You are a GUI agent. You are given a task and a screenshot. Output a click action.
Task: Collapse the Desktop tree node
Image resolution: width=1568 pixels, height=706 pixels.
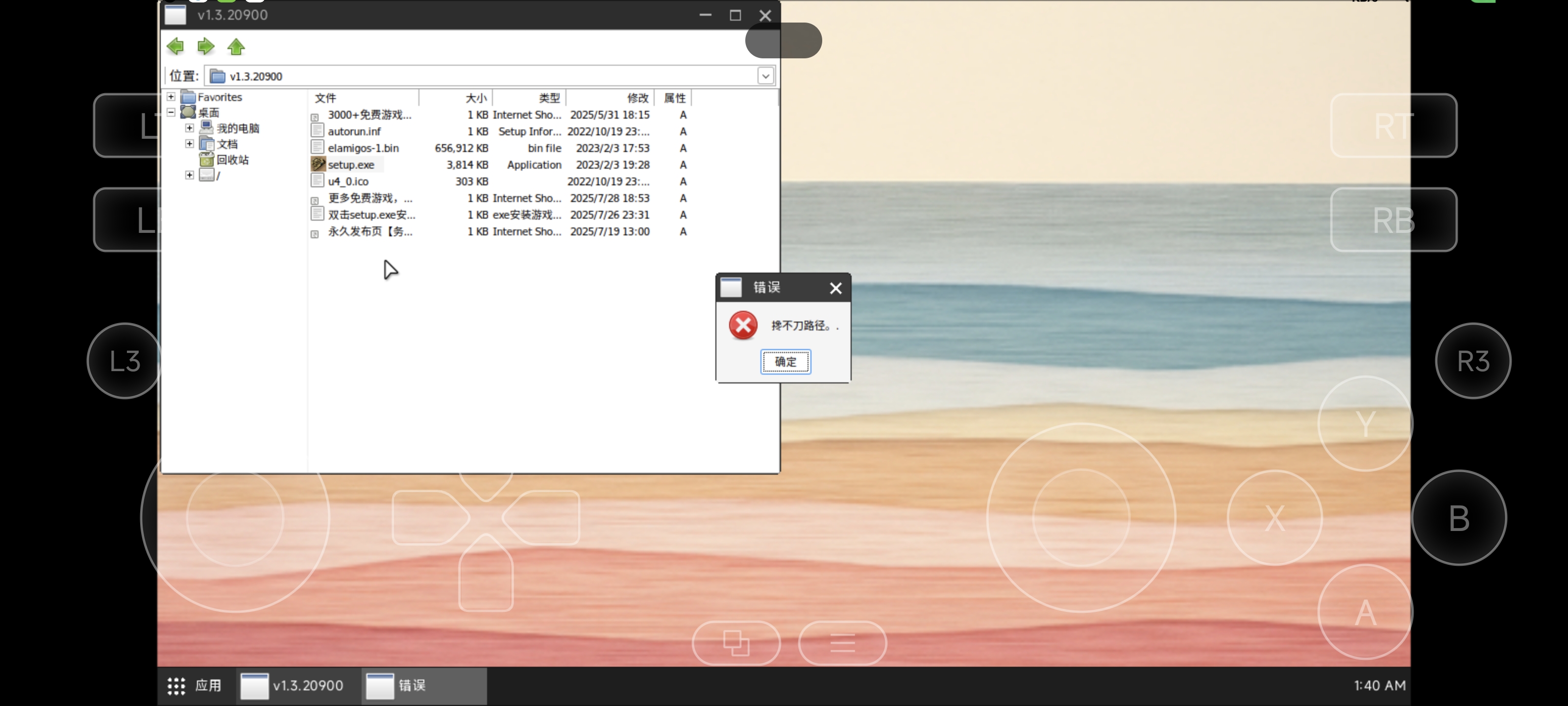(171, 112)
